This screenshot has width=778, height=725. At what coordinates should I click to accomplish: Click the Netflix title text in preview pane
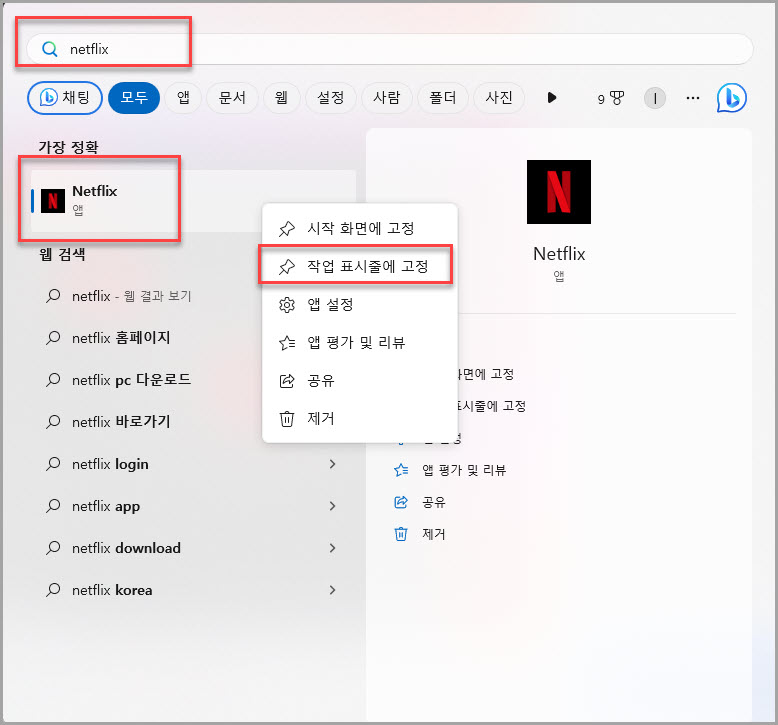(559, 254)
